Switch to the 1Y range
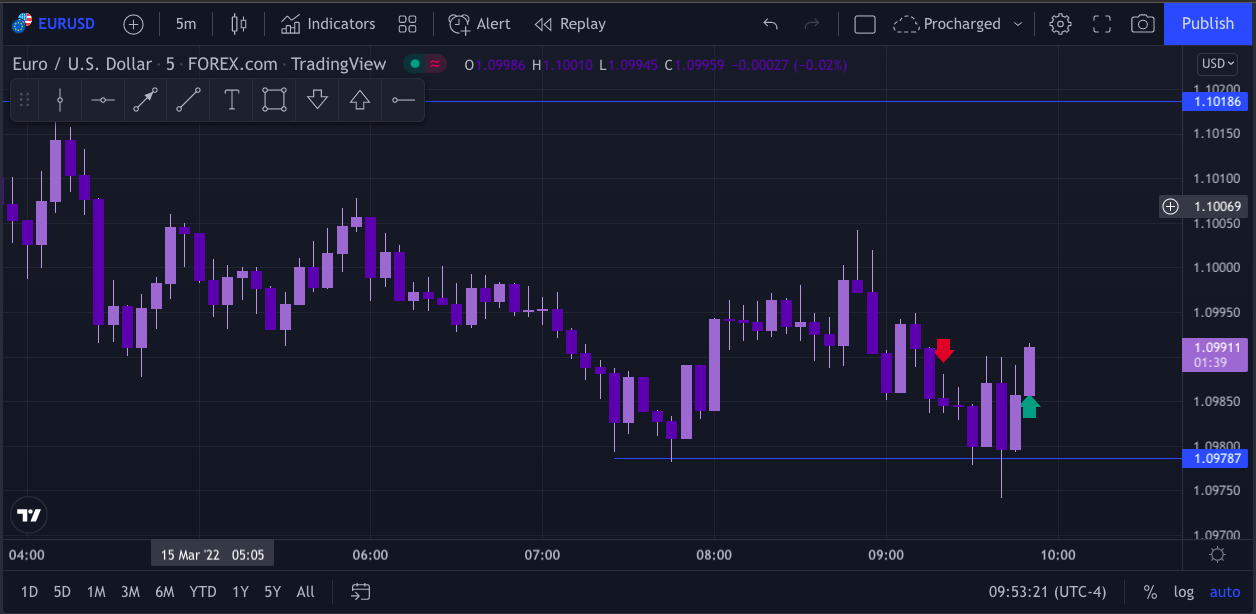Viewport: 1256px width, 614px height. tap(240, 591)
